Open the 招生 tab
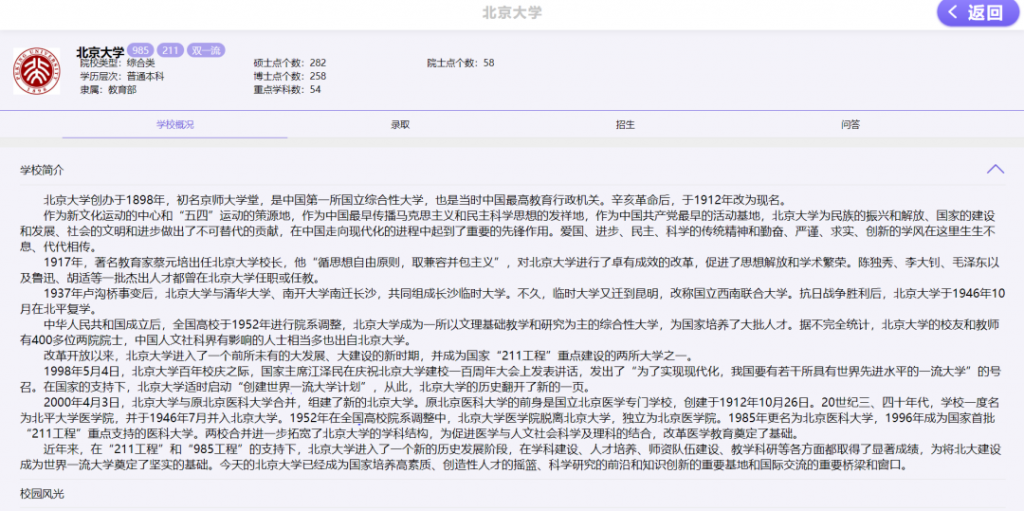This screenshot has width=1024, height=511. [626, 125]
